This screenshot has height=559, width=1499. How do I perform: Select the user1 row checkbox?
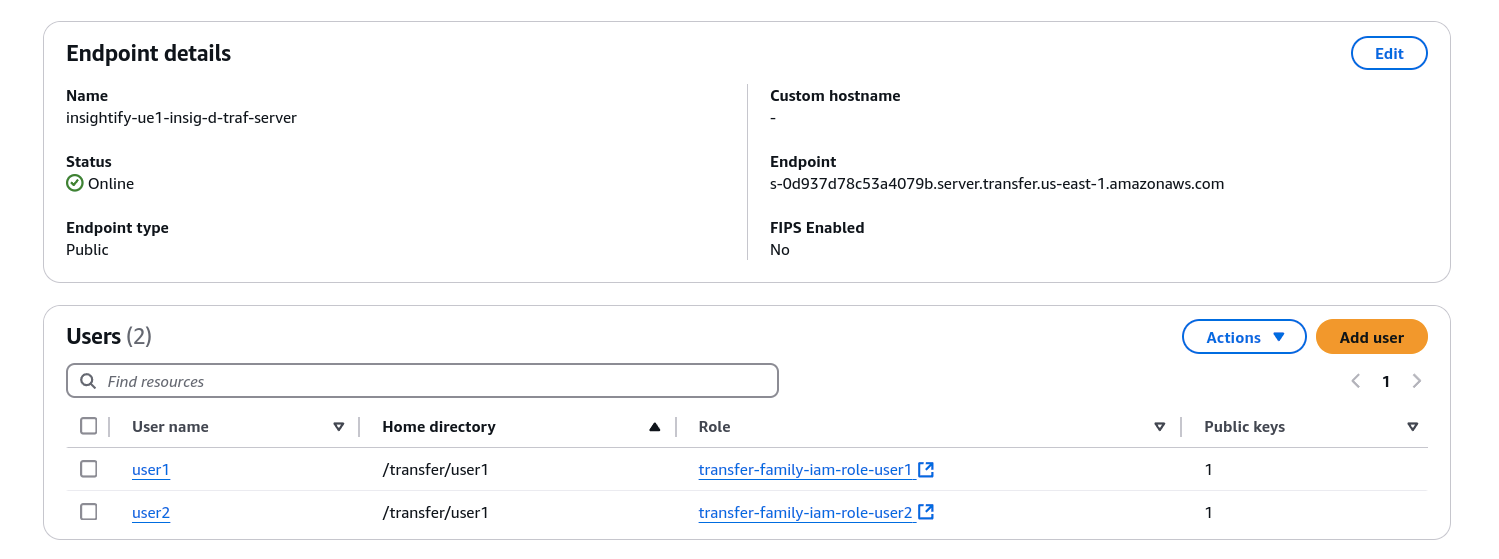(89, 469)
